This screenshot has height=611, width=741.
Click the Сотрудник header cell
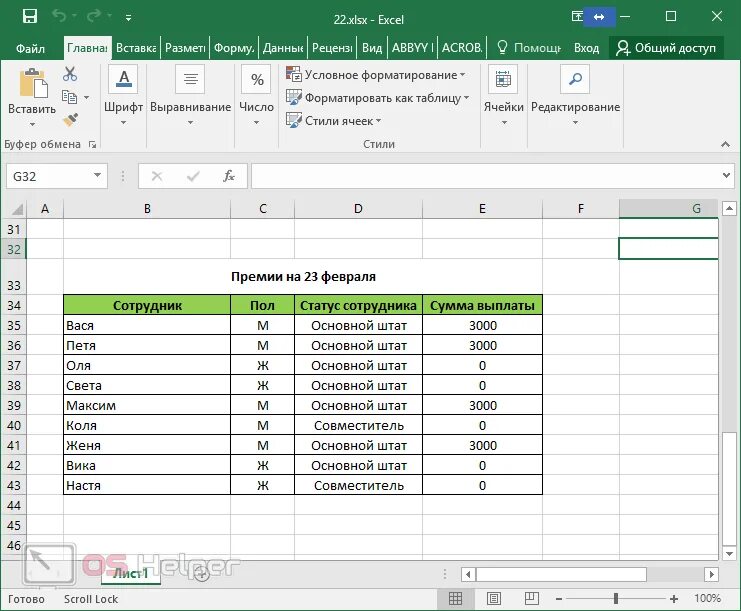tap(147, 305)
